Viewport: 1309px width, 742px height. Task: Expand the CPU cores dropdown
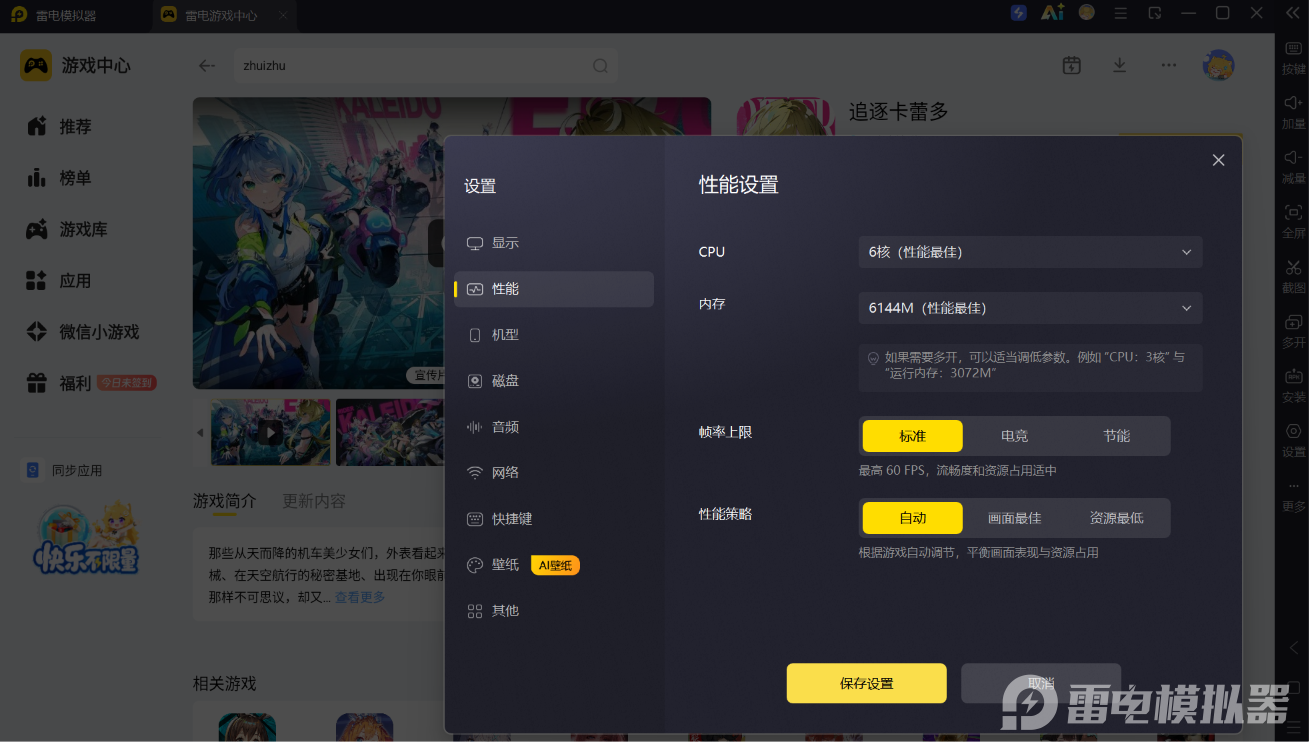click(1030, 252)
